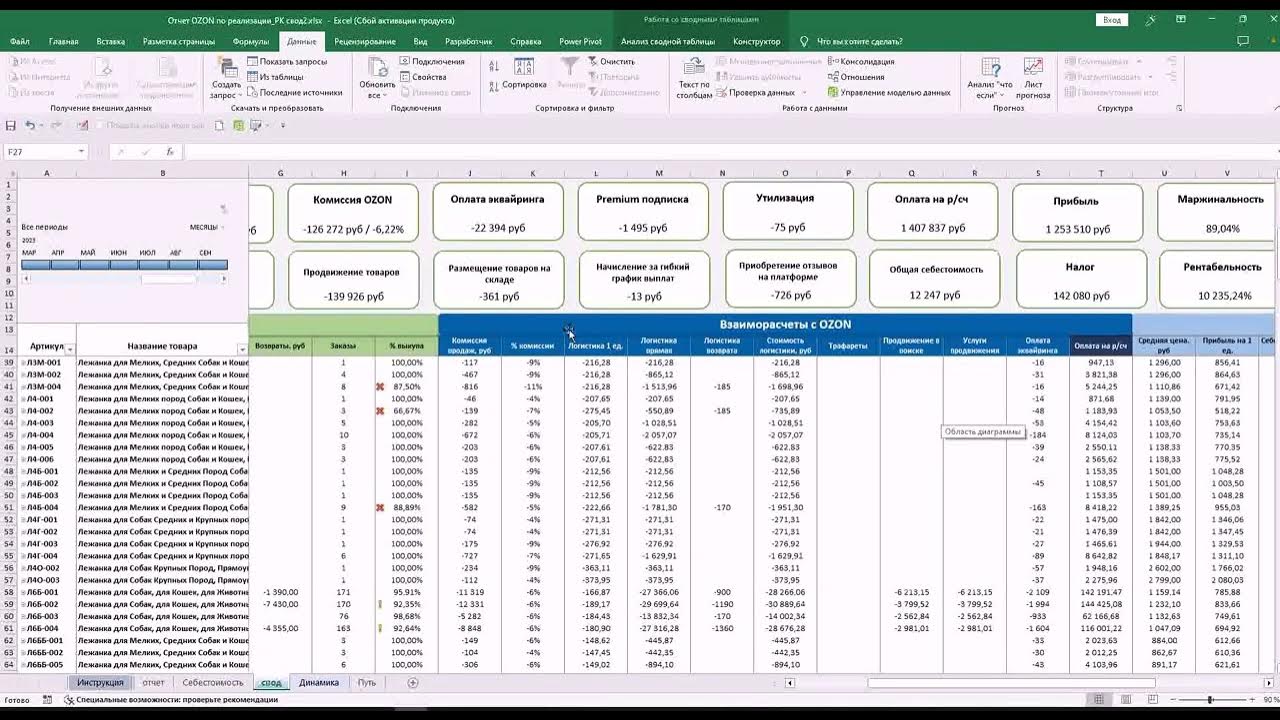Switch to the Формулы tab
The image size is (1280, 720).
[x=250, y=42]
